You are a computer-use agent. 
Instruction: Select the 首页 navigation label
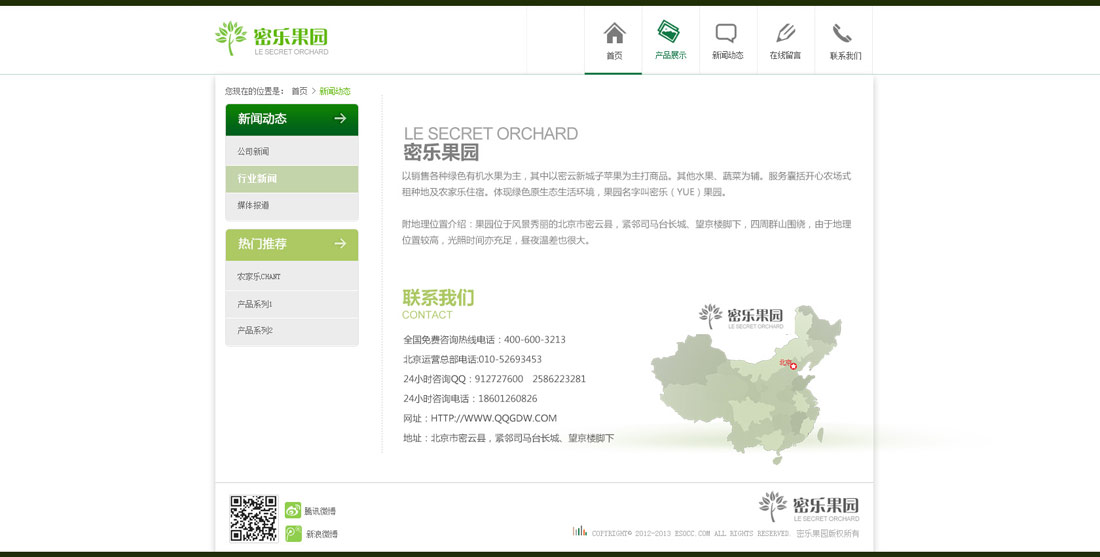click(615, 55)
